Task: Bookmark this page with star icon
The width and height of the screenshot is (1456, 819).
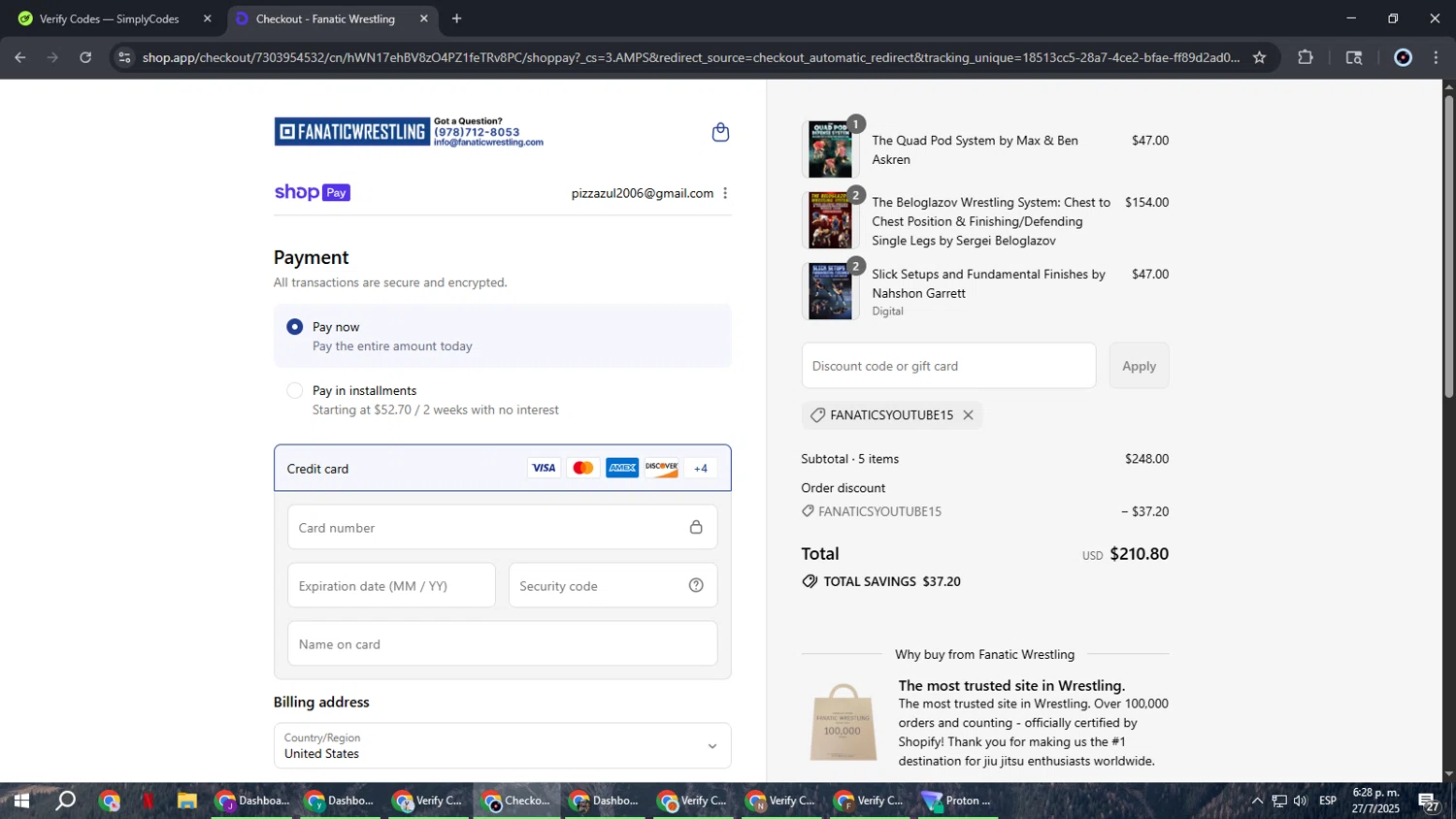Action: click(x=1259, y=57)
